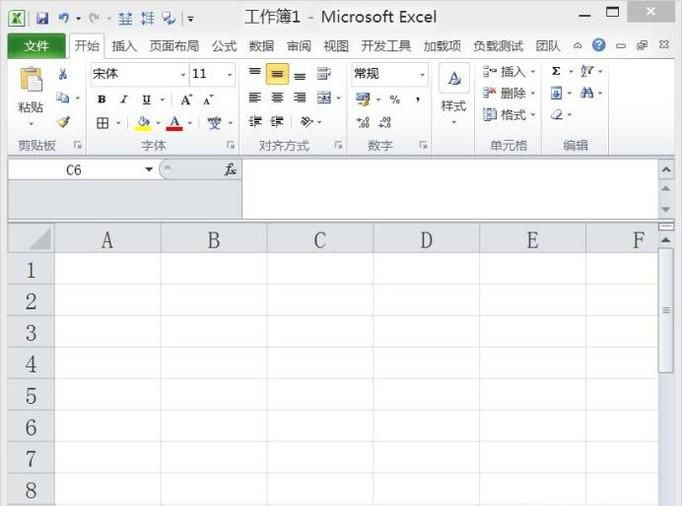Click the insert function fx icon
The image size is (682, 506).
230,170
